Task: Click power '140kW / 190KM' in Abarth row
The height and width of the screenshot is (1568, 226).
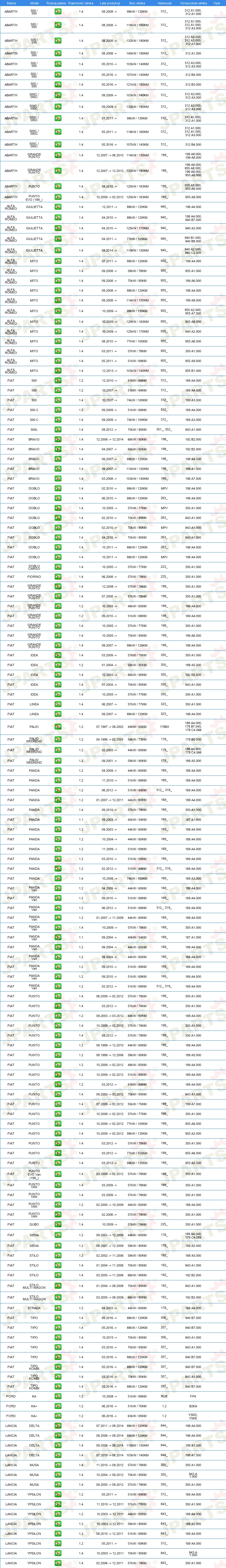Action: [x=137, y=54]
